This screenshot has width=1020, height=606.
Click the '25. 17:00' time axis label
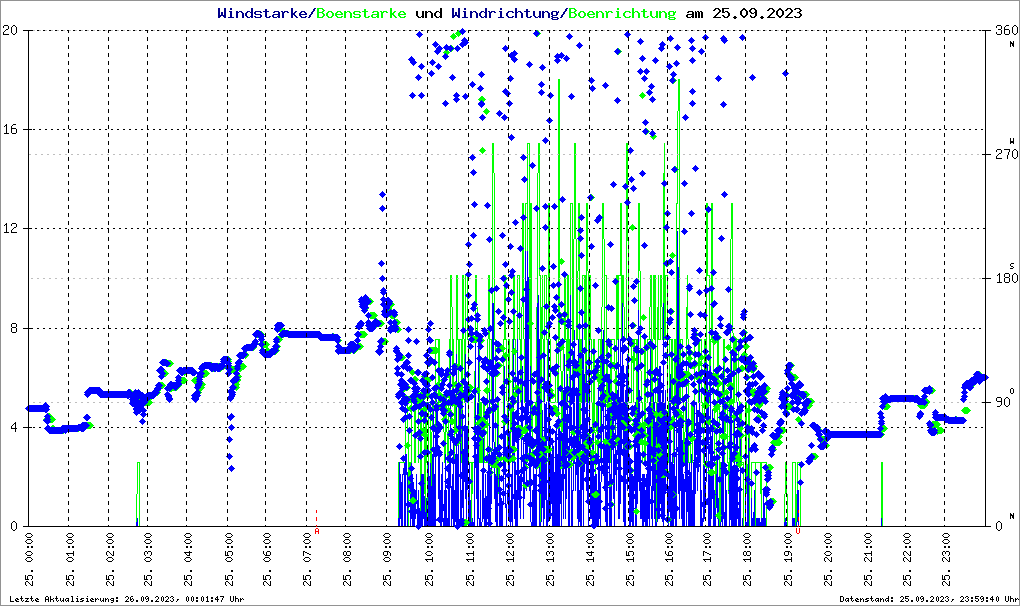coord(707,560)
